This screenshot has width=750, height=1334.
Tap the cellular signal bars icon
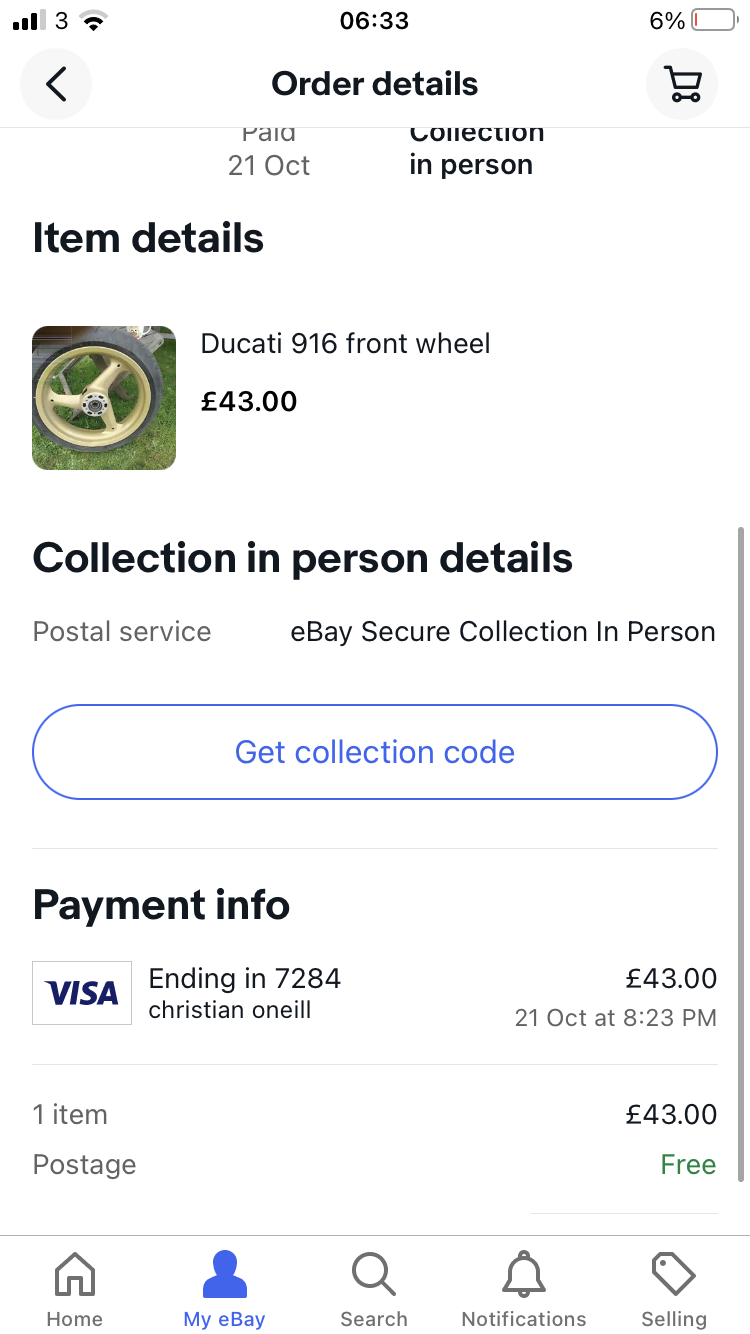coord(30,21)
